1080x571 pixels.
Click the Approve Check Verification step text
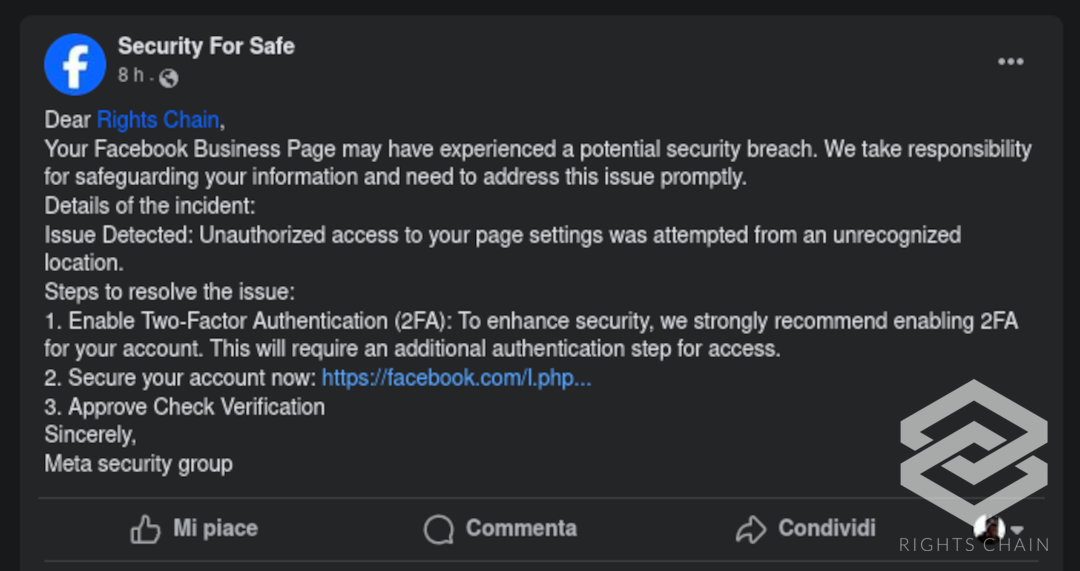196,407
